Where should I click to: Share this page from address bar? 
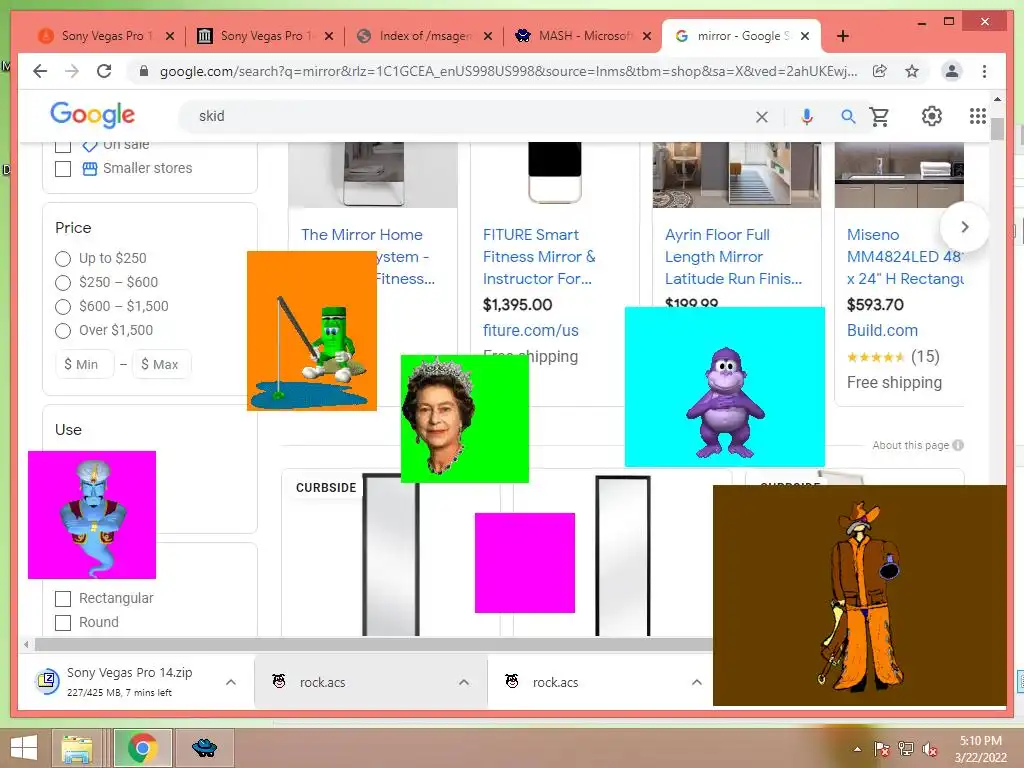(880, 71)
